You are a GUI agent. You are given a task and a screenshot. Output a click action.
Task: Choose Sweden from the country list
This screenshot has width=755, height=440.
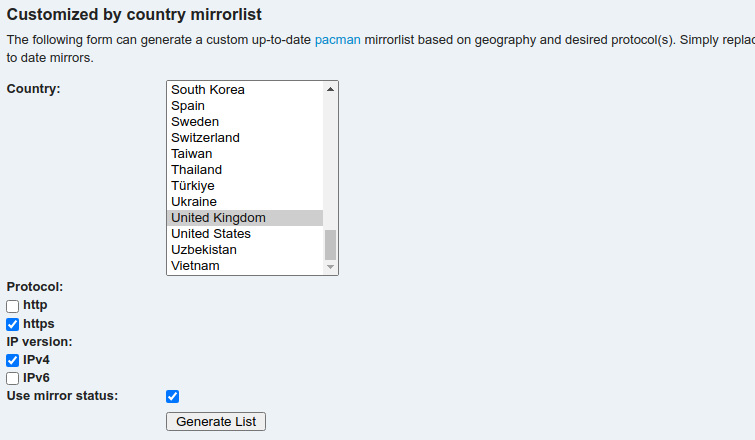click(x=195, y=122)
